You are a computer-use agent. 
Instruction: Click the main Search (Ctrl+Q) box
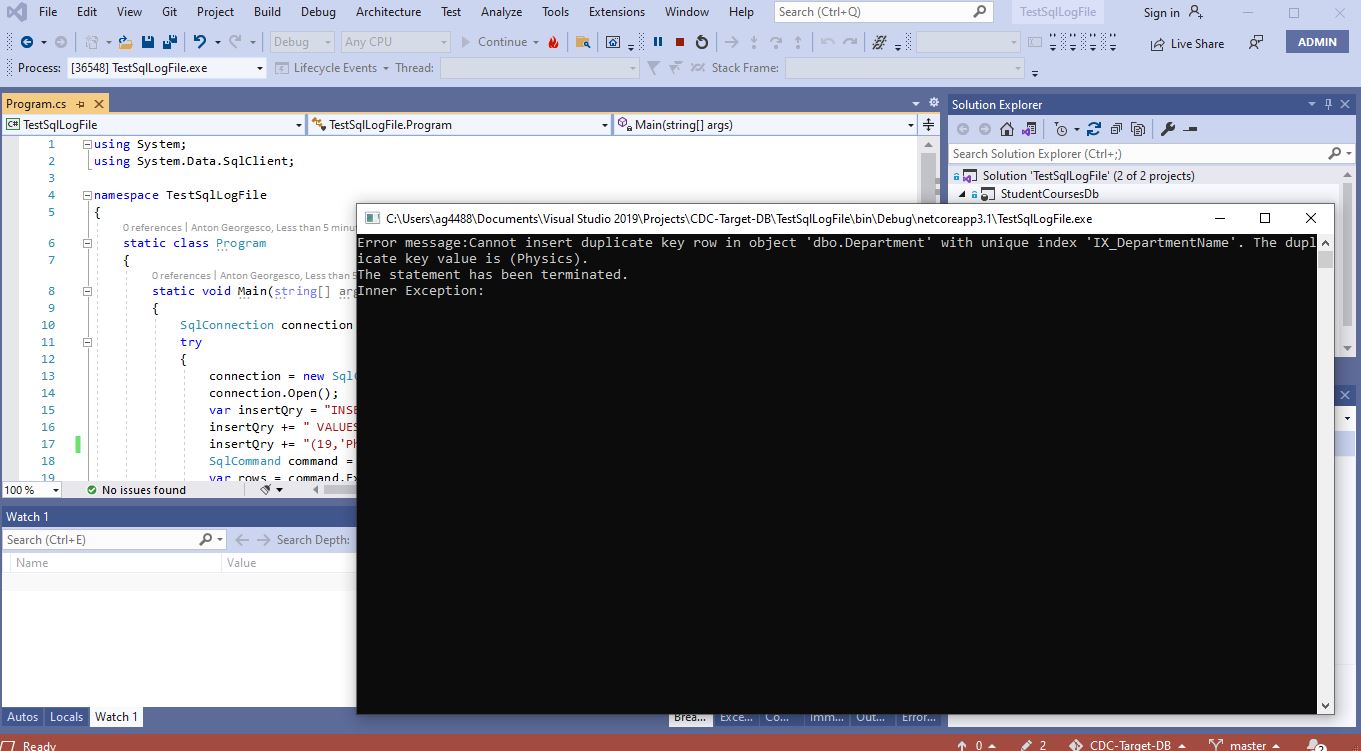(x=884, y=12)
